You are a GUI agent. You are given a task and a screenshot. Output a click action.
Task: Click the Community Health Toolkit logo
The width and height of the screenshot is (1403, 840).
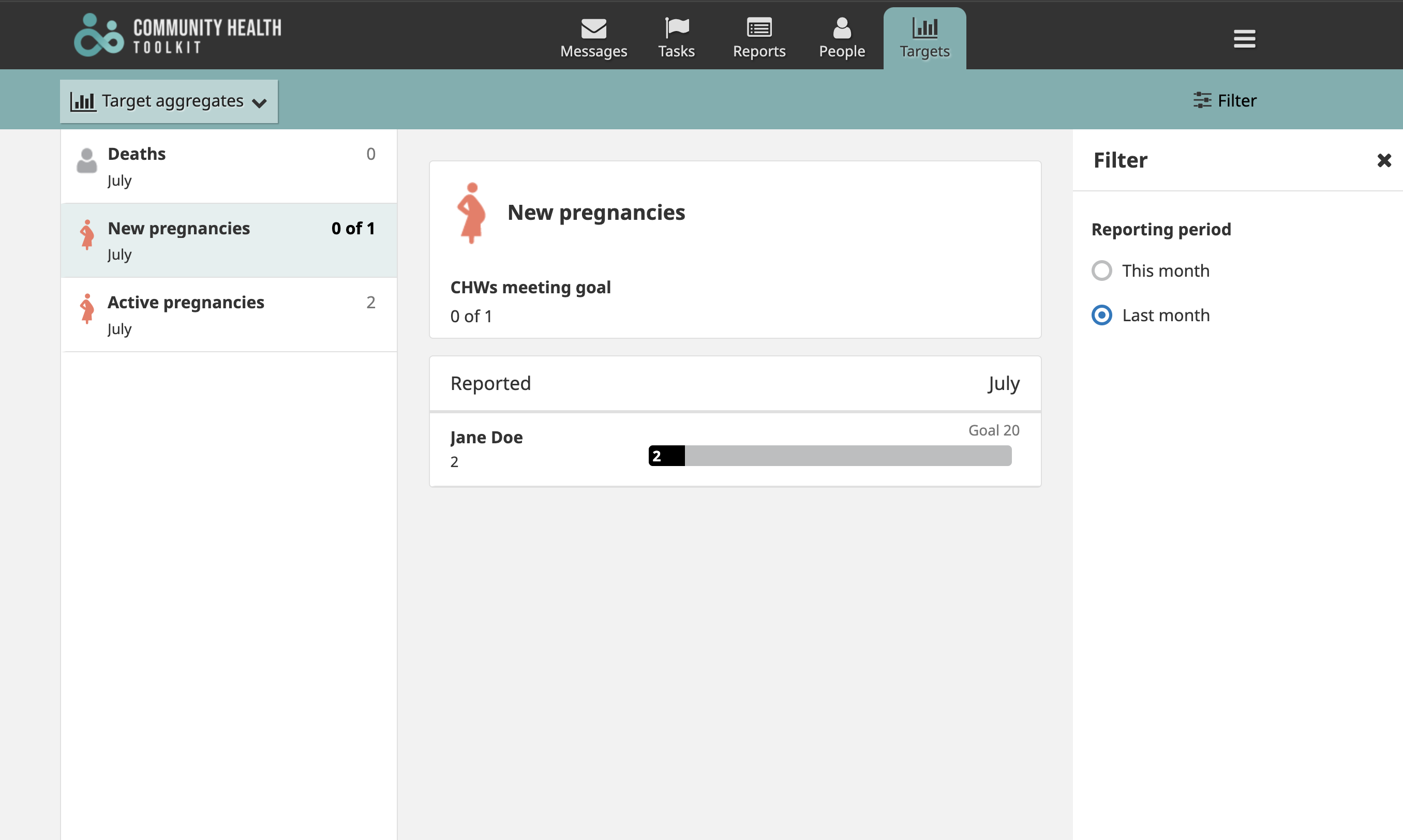[x=177, y=35]
